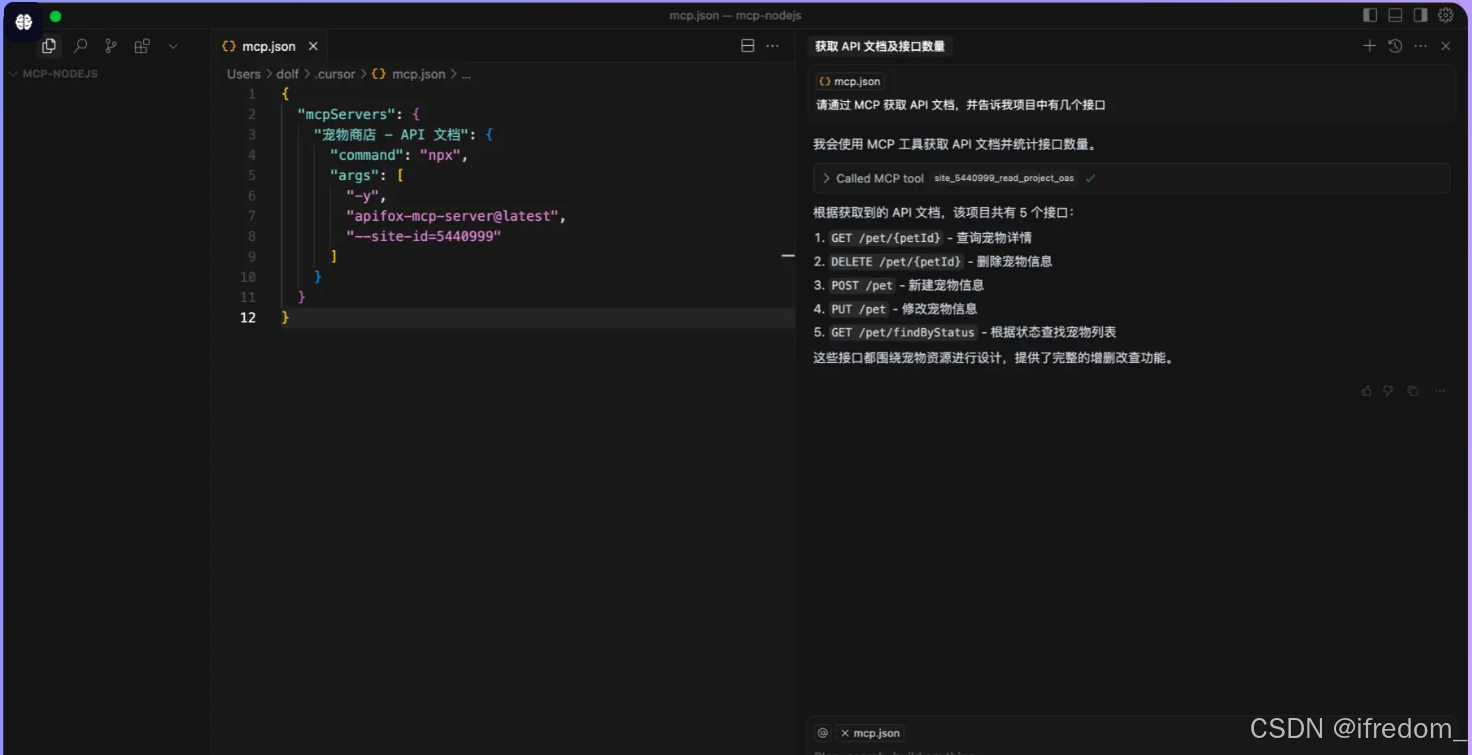Screen dimensions: 1472x755
Task: Remove mcp.json from chat context pill
Action: click(x=846, y=733)
